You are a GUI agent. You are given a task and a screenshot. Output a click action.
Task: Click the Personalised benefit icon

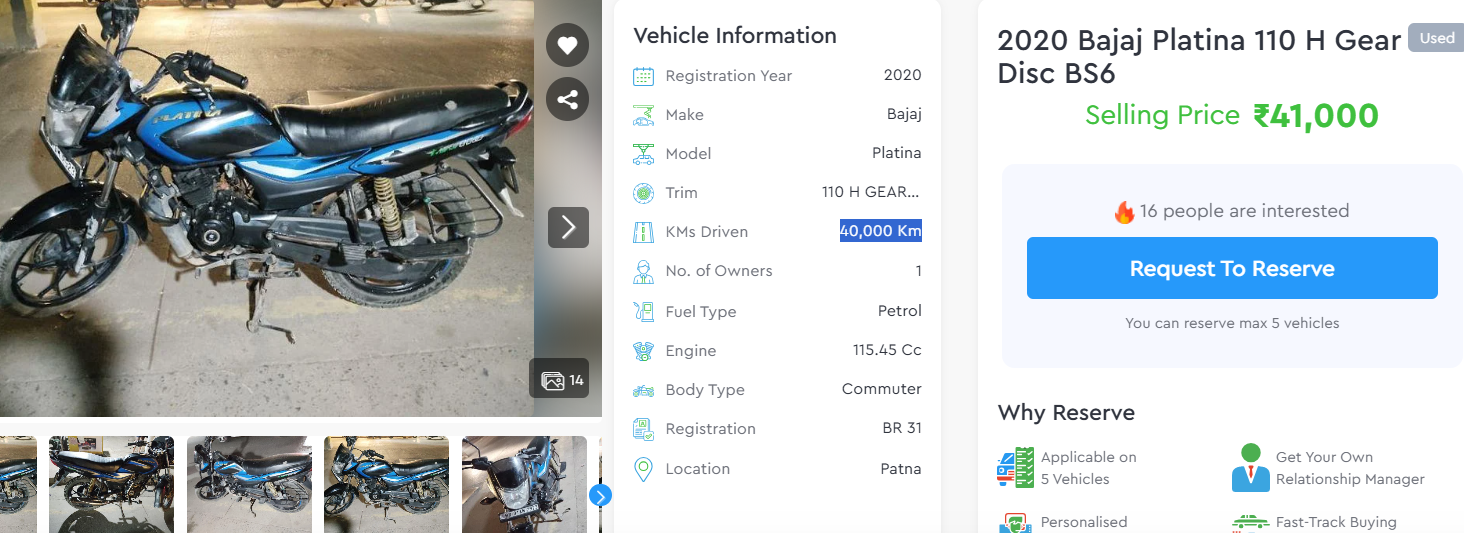coord(1015,523)
